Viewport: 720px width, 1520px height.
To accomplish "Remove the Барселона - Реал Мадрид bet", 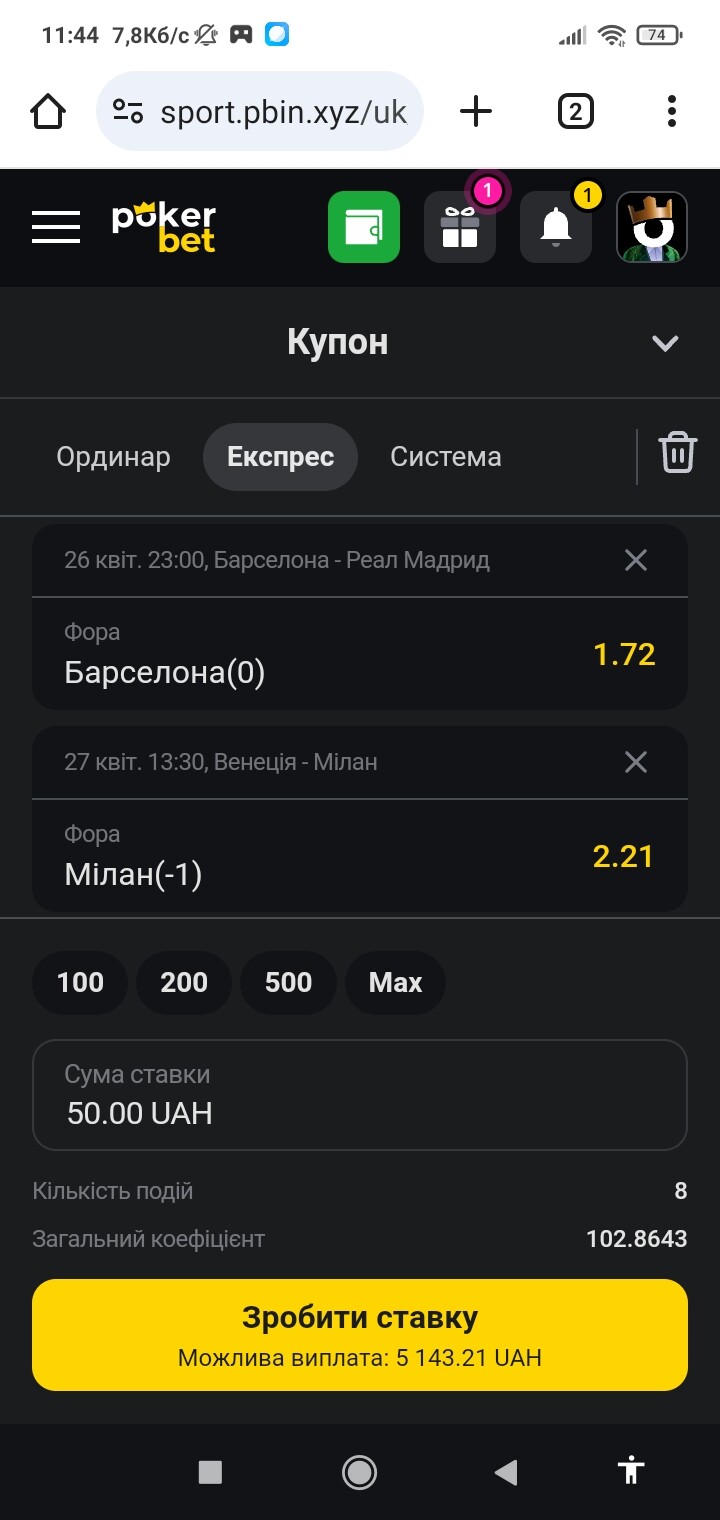I will 636,560.
